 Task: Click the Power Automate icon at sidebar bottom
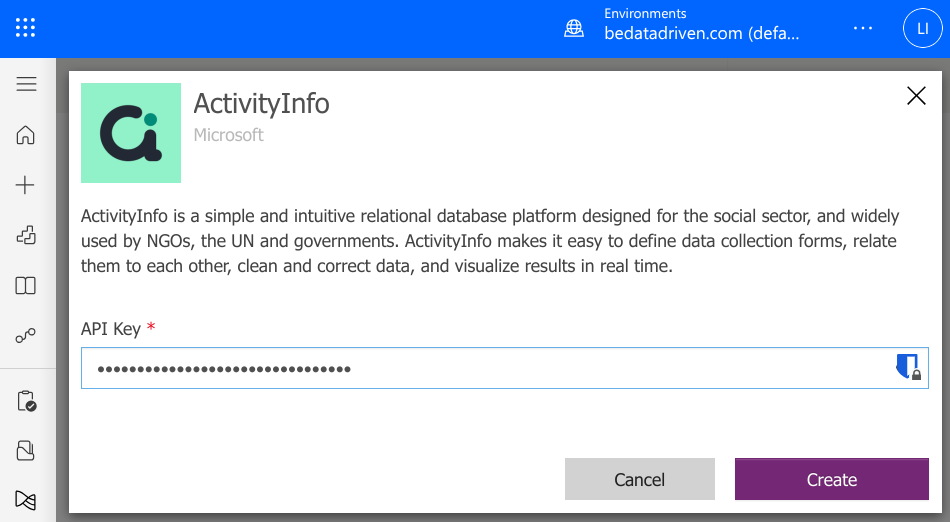(25, 500)
